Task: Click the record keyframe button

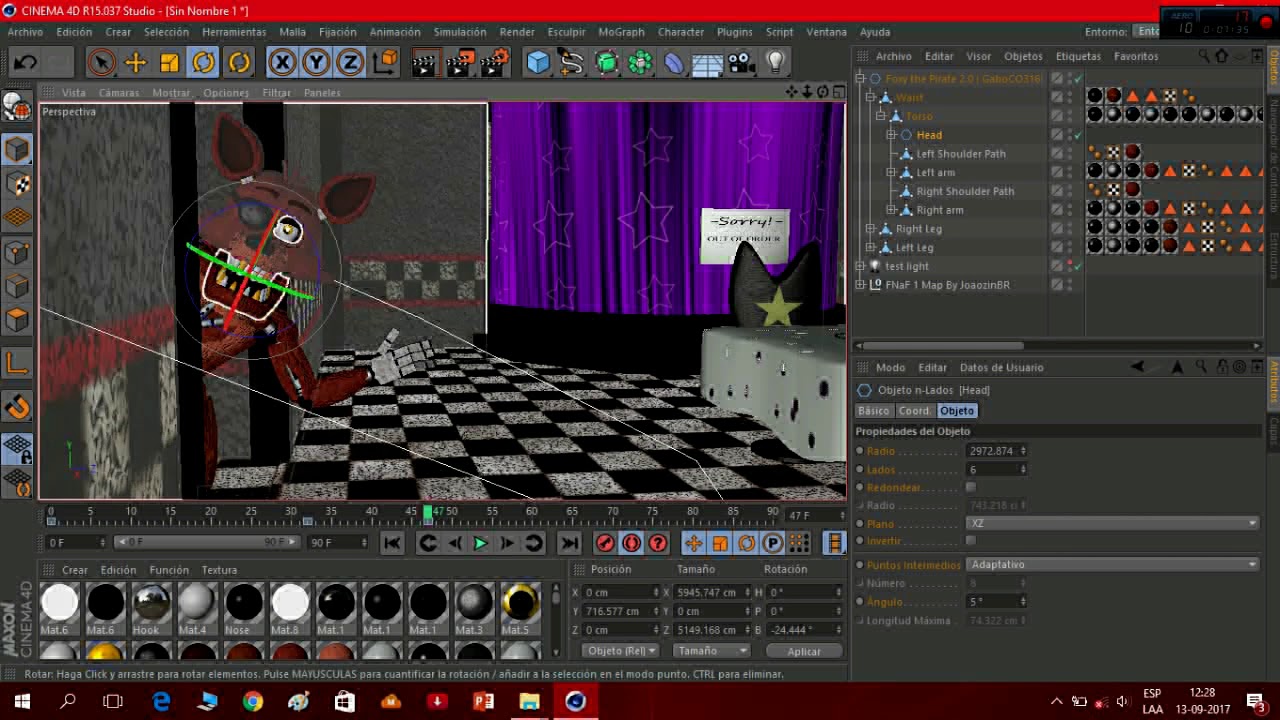Action: [x=605, y=543]
